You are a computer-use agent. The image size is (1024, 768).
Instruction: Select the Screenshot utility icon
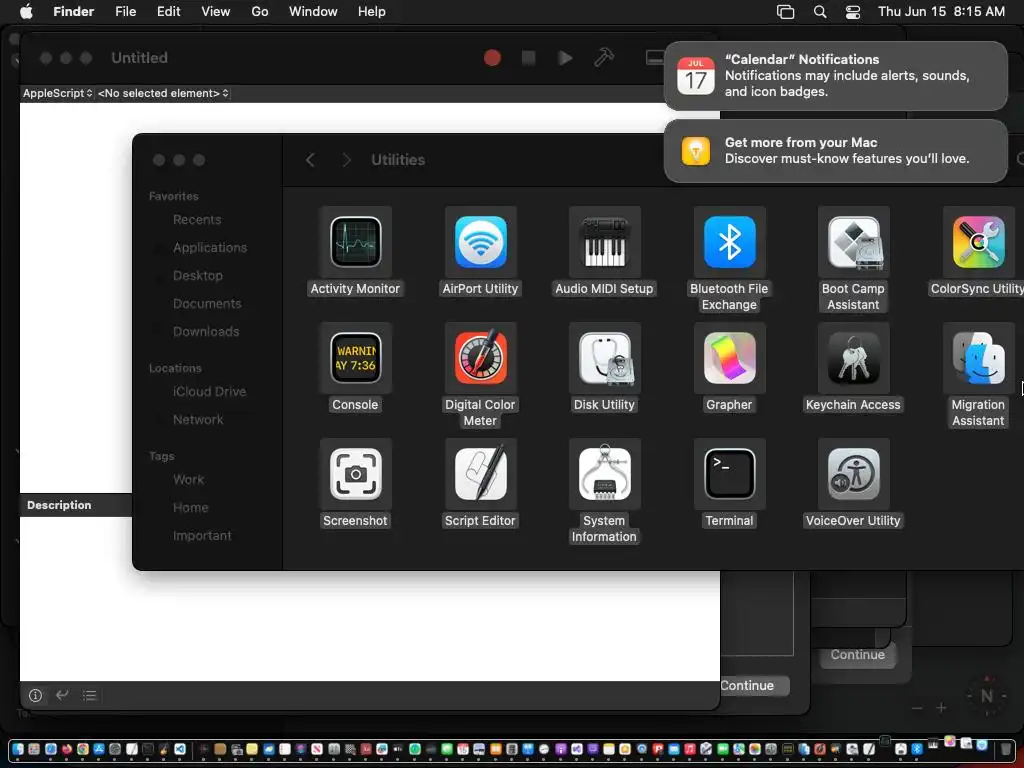355,474
